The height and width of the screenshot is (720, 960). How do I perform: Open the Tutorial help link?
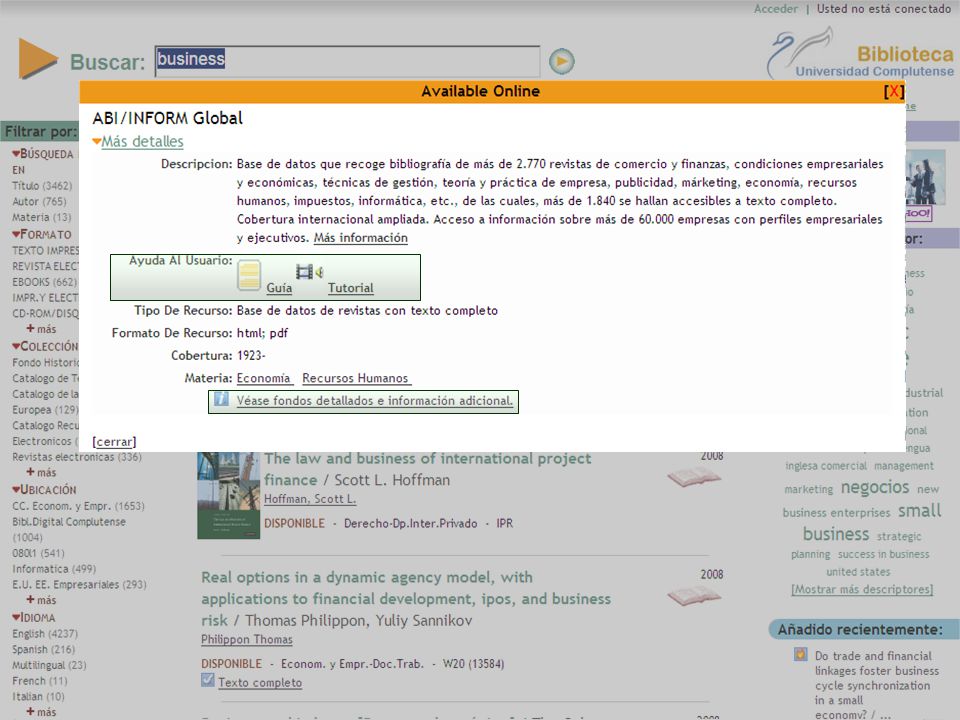coord(350,288)
